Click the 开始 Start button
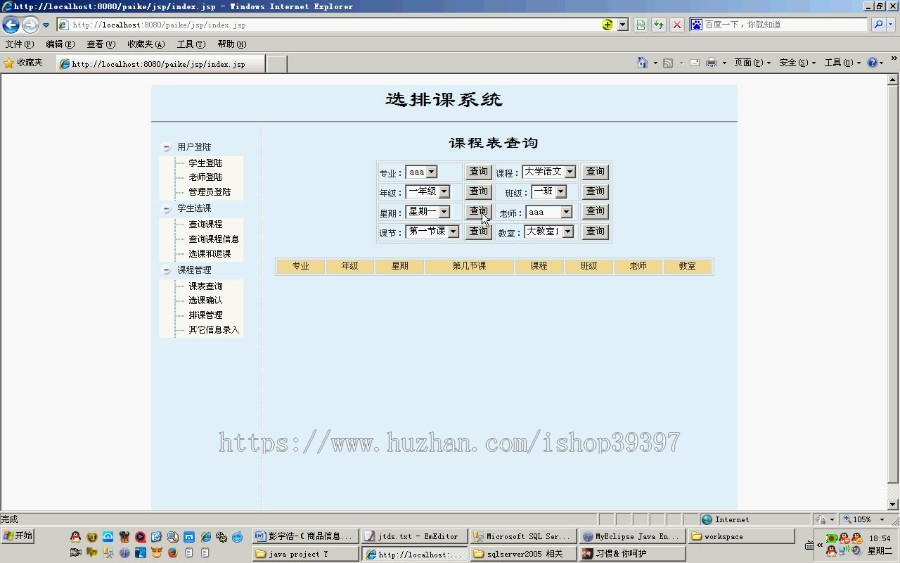900x563 pixels. 18,535
